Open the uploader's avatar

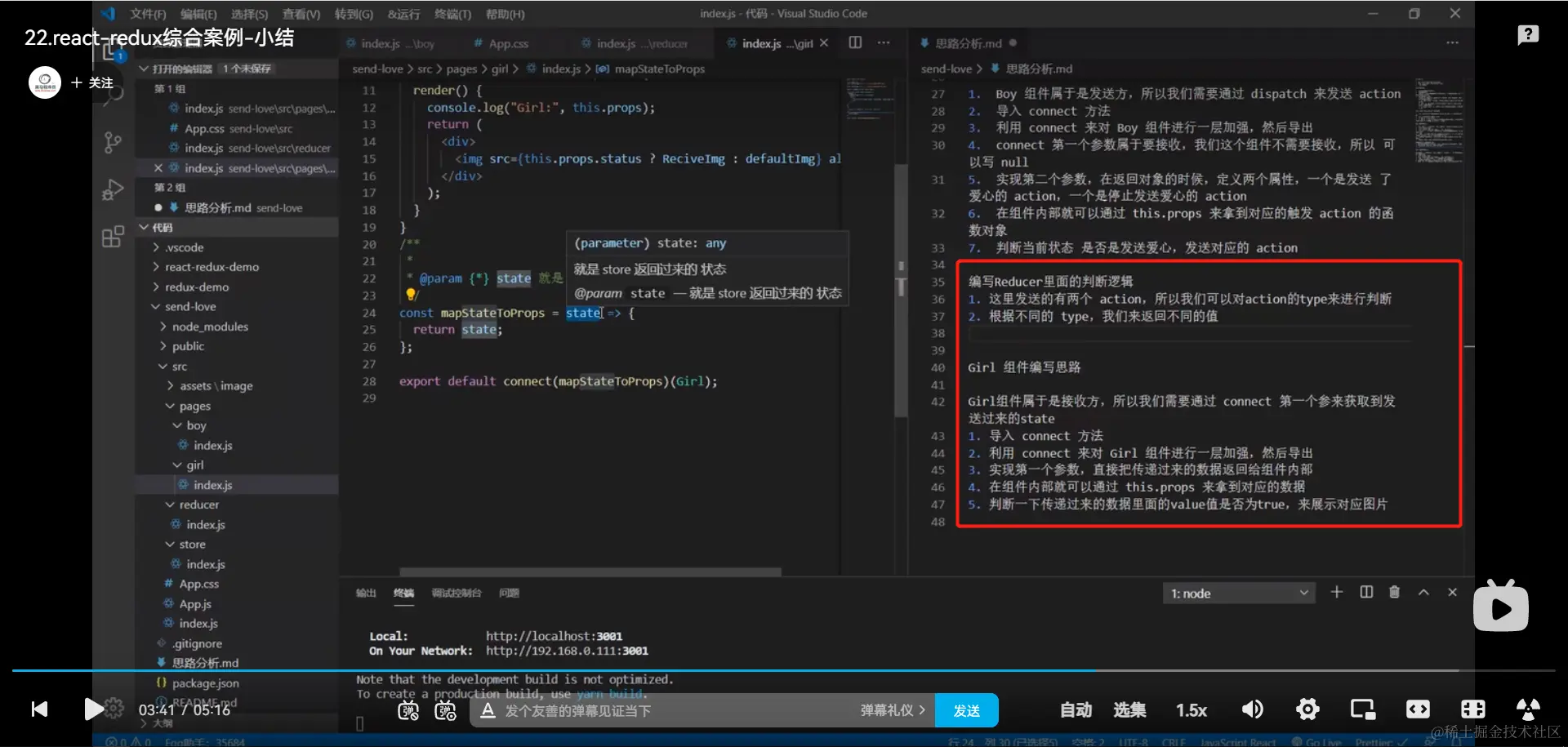tap(45, 82)
